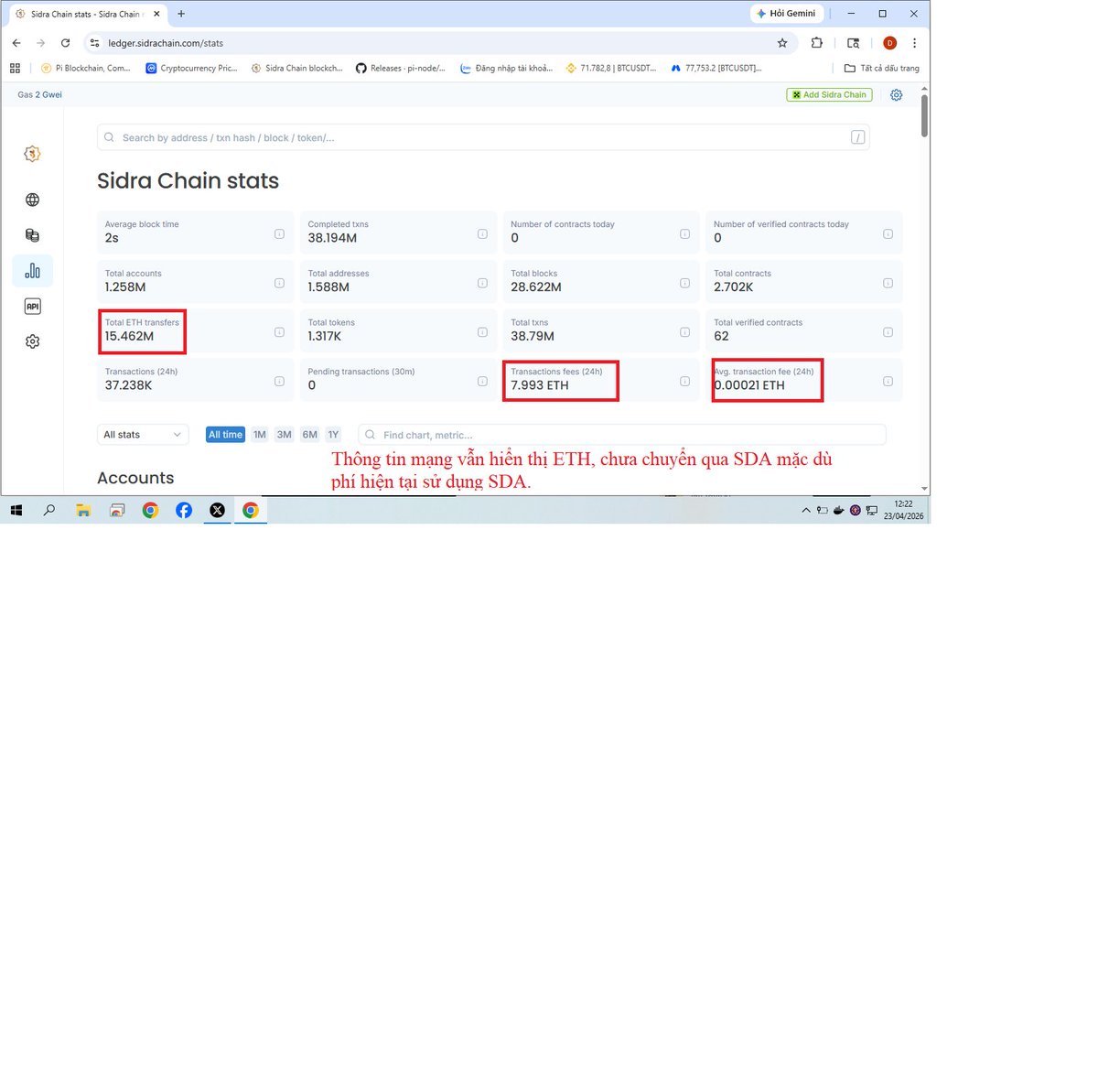Click info icon for Transactions (24h)
The height and width of the screenshot is (1092, 1098).
279,381
